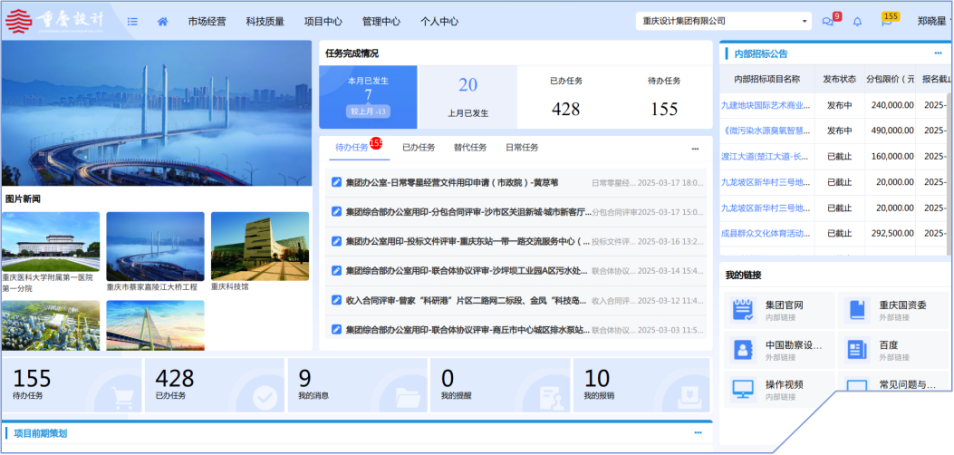The image size is (954, 455).
Task: Open more options in 项目前期策划 panel
Action: (x=698, y=433)
